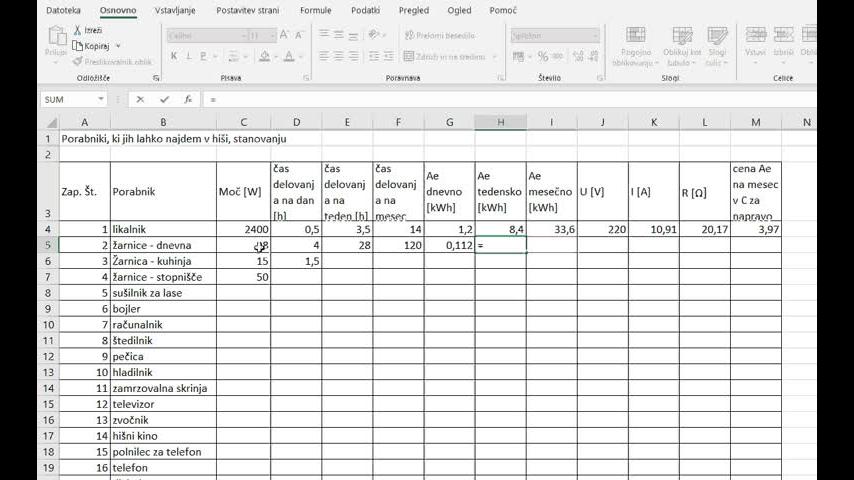The image size is (854, 480).
Task: Click the Prilepi (paste) clipboard icon
Action: tap(55, 40)
